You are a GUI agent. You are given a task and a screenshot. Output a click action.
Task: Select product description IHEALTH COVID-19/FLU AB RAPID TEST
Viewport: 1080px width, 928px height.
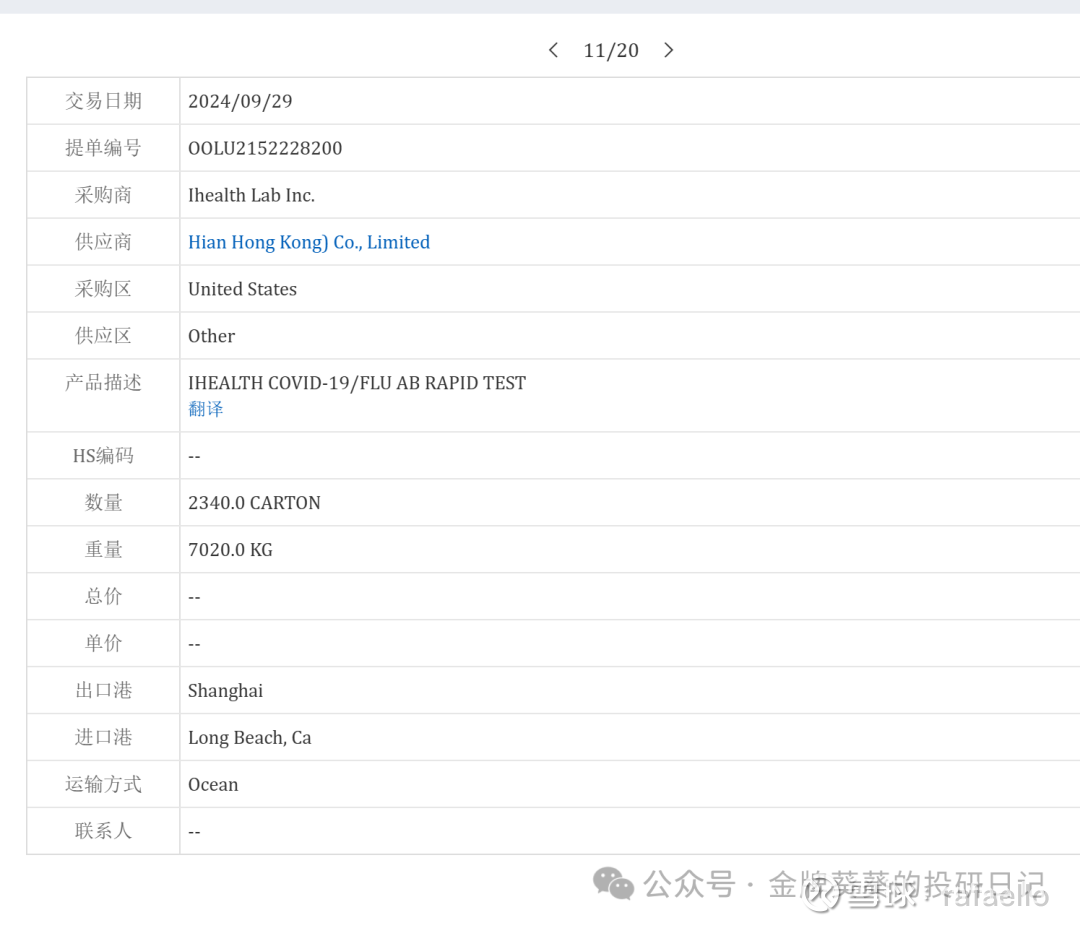[x=357, y=383]
